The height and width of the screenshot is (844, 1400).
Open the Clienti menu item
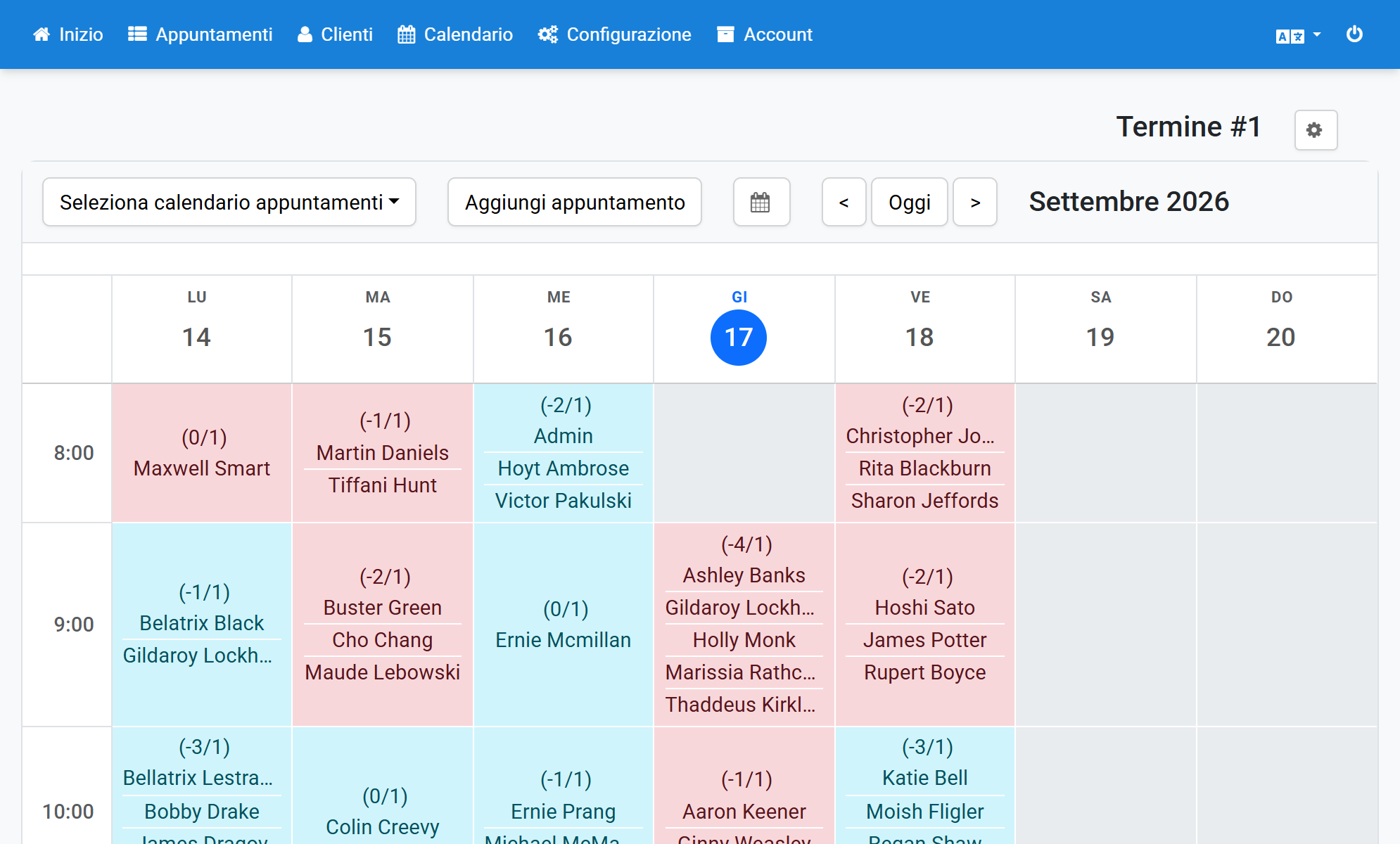pos(335,34)
